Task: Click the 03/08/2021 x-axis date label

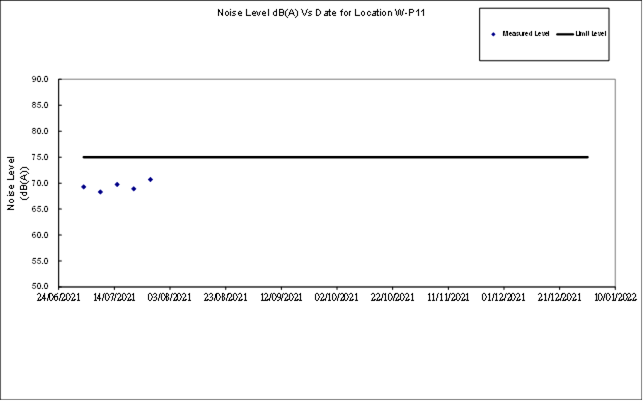Action: pos(170,297)
